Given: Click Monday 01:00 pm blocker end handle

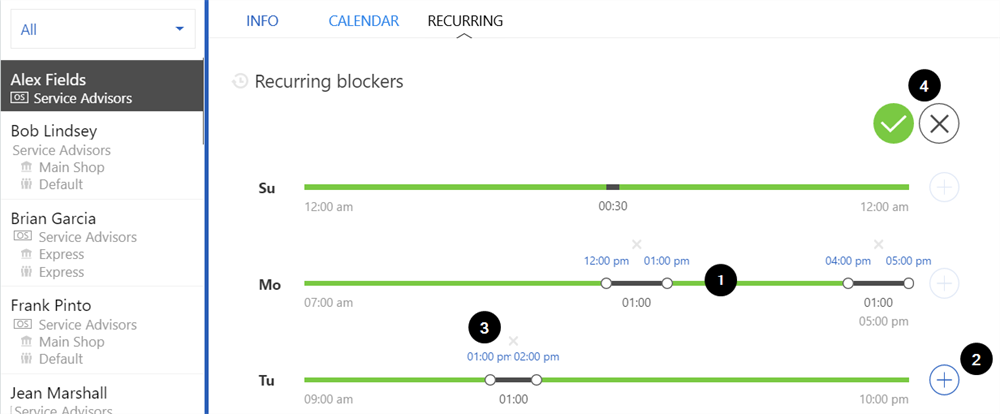Looking at the screenshot, I should [x=667, y=284].
